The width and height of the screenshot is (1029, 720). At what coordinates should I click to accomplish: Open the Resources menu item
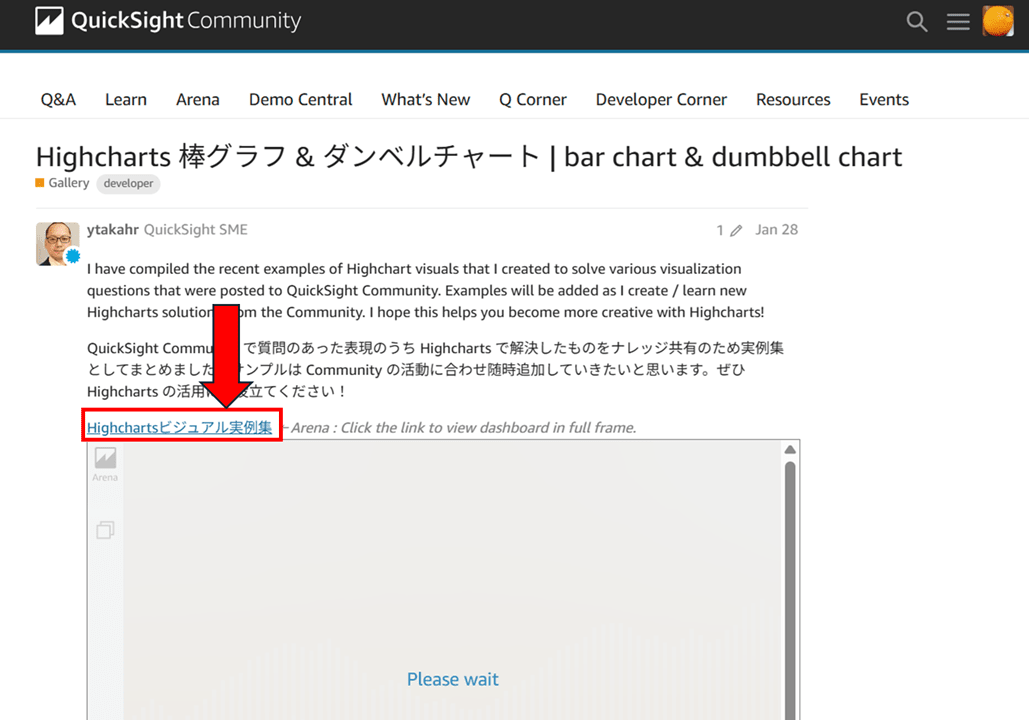pos(793,100)
